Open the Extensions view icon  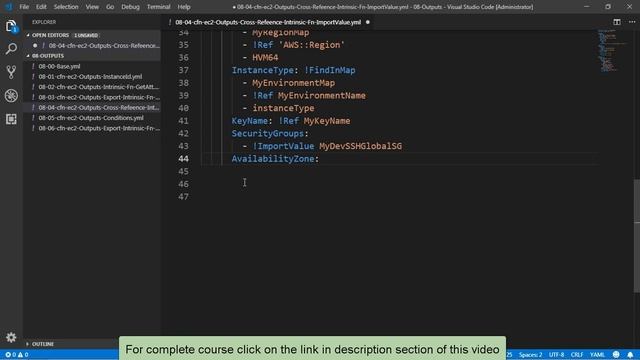pos(11,119)
